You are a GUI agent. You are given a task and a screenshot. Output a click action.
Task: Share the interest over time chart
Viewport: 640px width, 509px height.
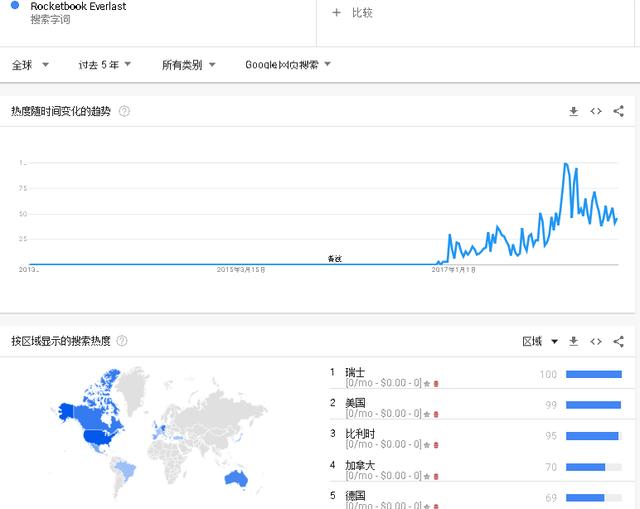[x=618, y=111]
